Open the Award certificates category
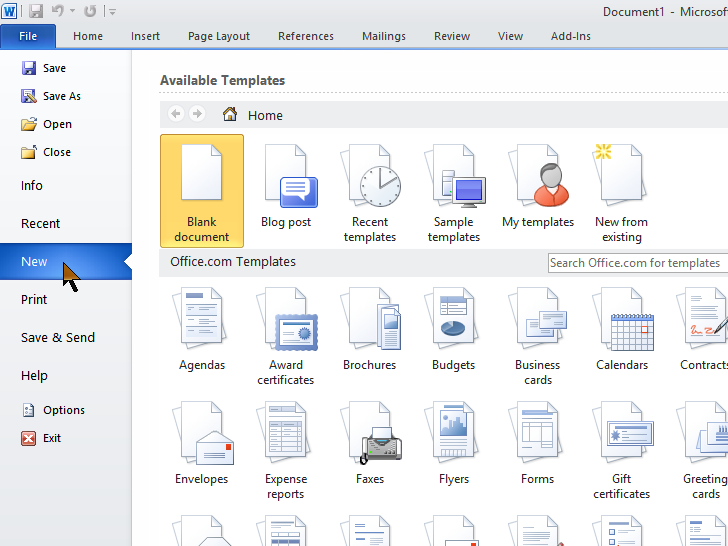 tap(286, 336)
